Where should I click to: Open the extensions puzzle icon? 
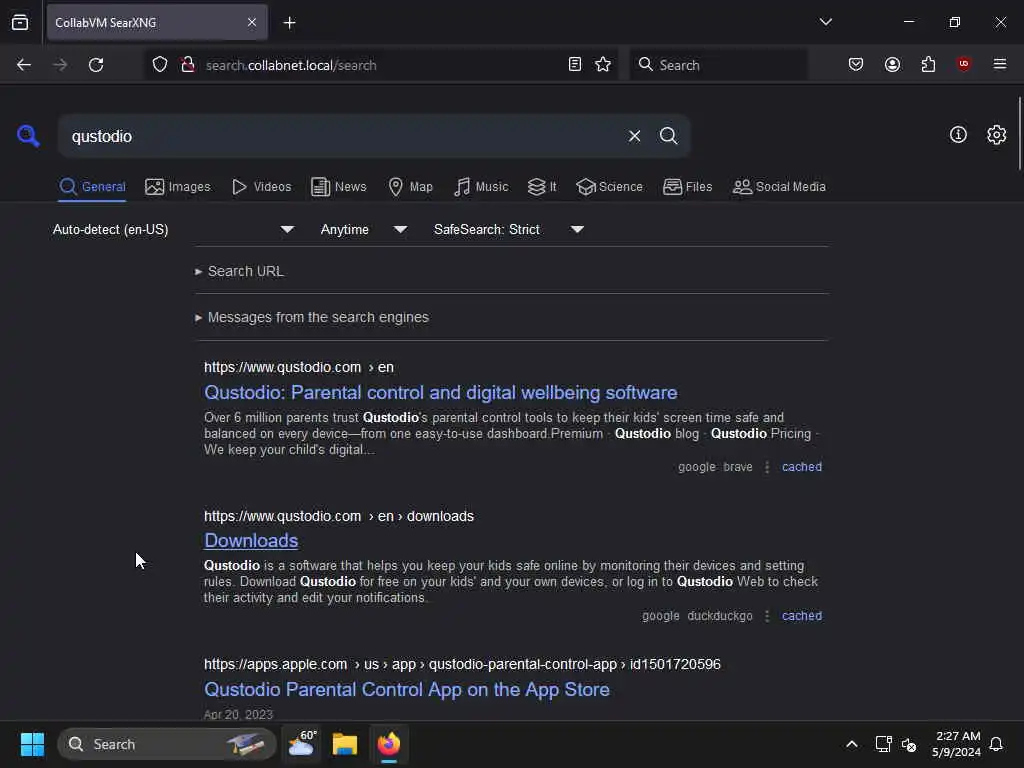[x=928, y=65]
